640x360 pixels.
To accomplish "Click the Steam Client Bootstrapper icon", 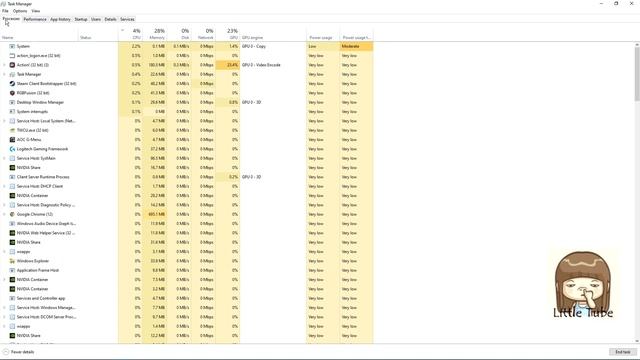I will (12, 84).
